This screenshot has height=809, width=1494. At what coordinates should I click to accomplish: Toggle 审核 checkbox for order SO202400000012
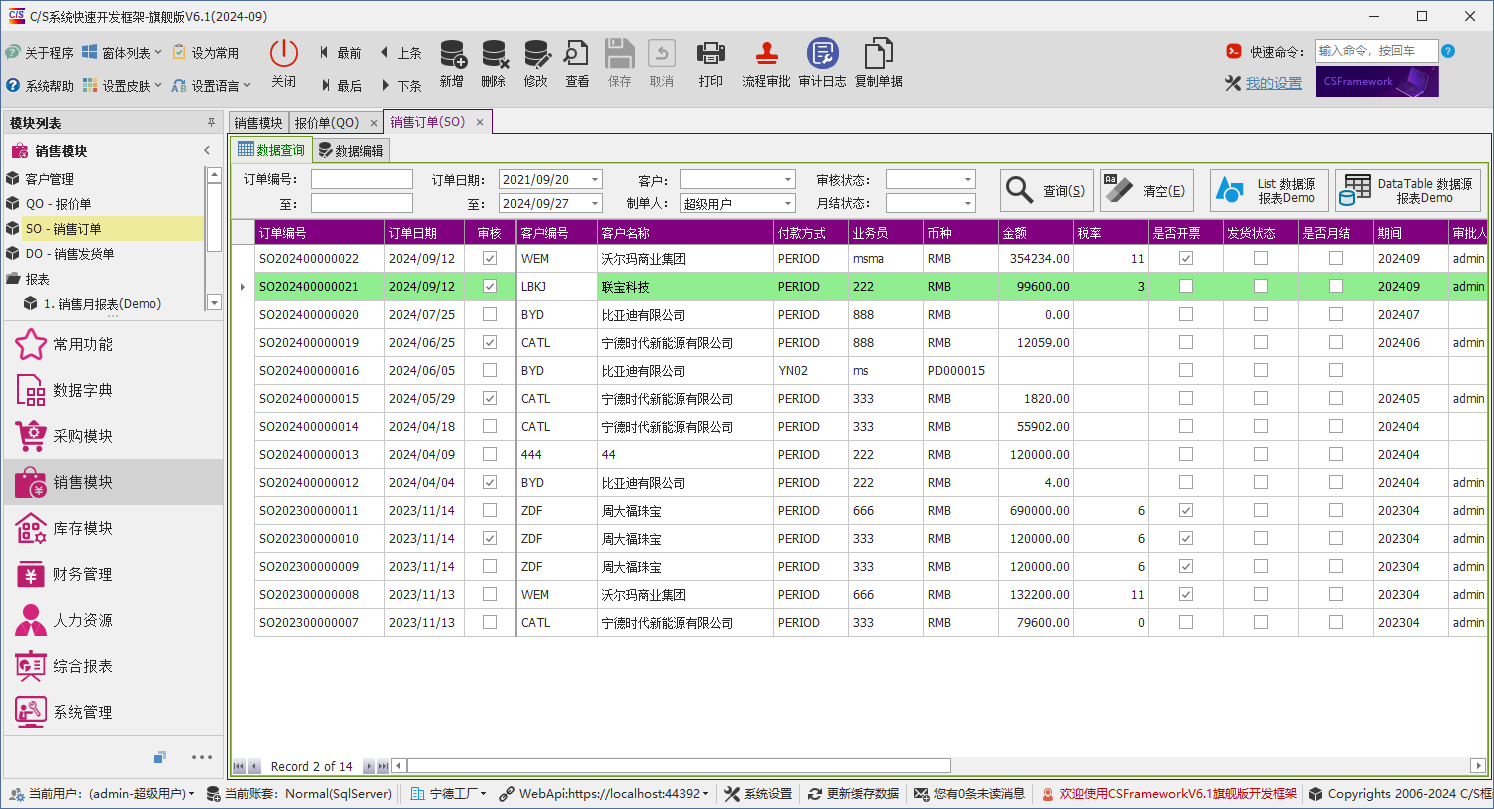tap(490, 482)
